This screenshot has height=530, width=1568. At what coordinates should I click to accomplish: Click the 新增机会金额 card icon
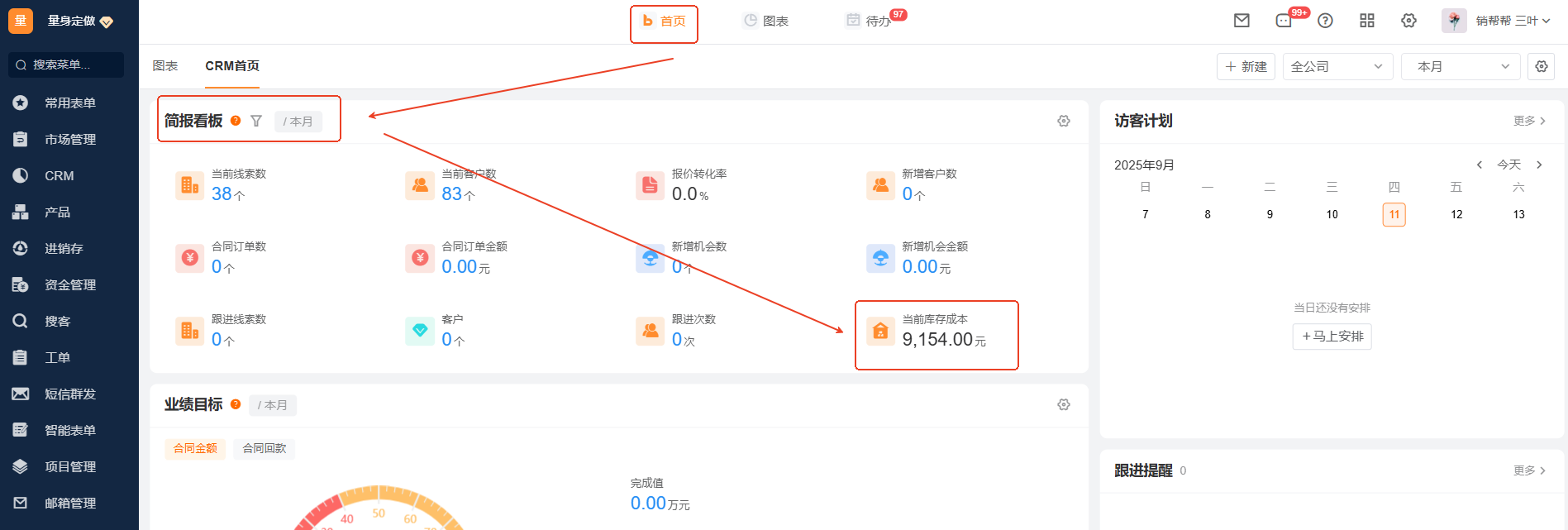click(880, 258)
